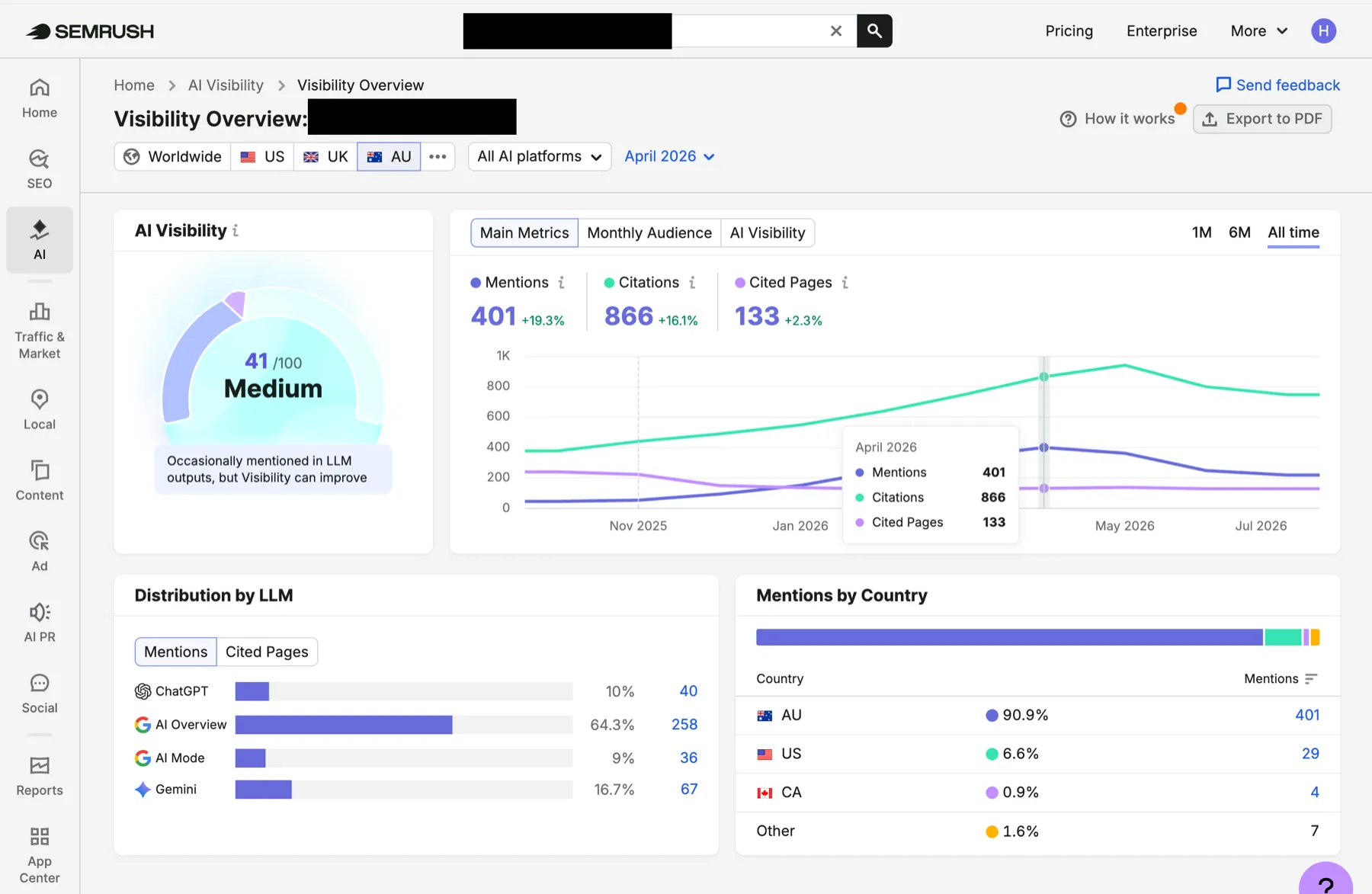The image size is (1372, 894).
Task: Open Traffic & Market in sidebar
Action: 40,331
